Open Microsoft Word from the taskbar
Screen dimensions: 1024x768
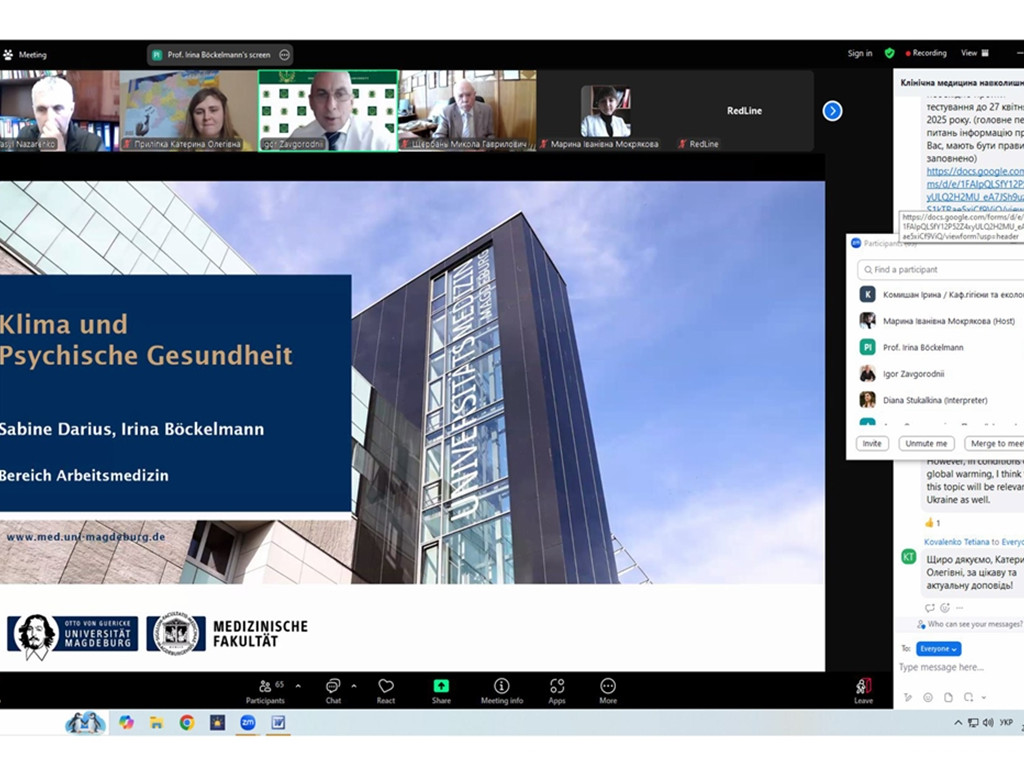(278, 722)
